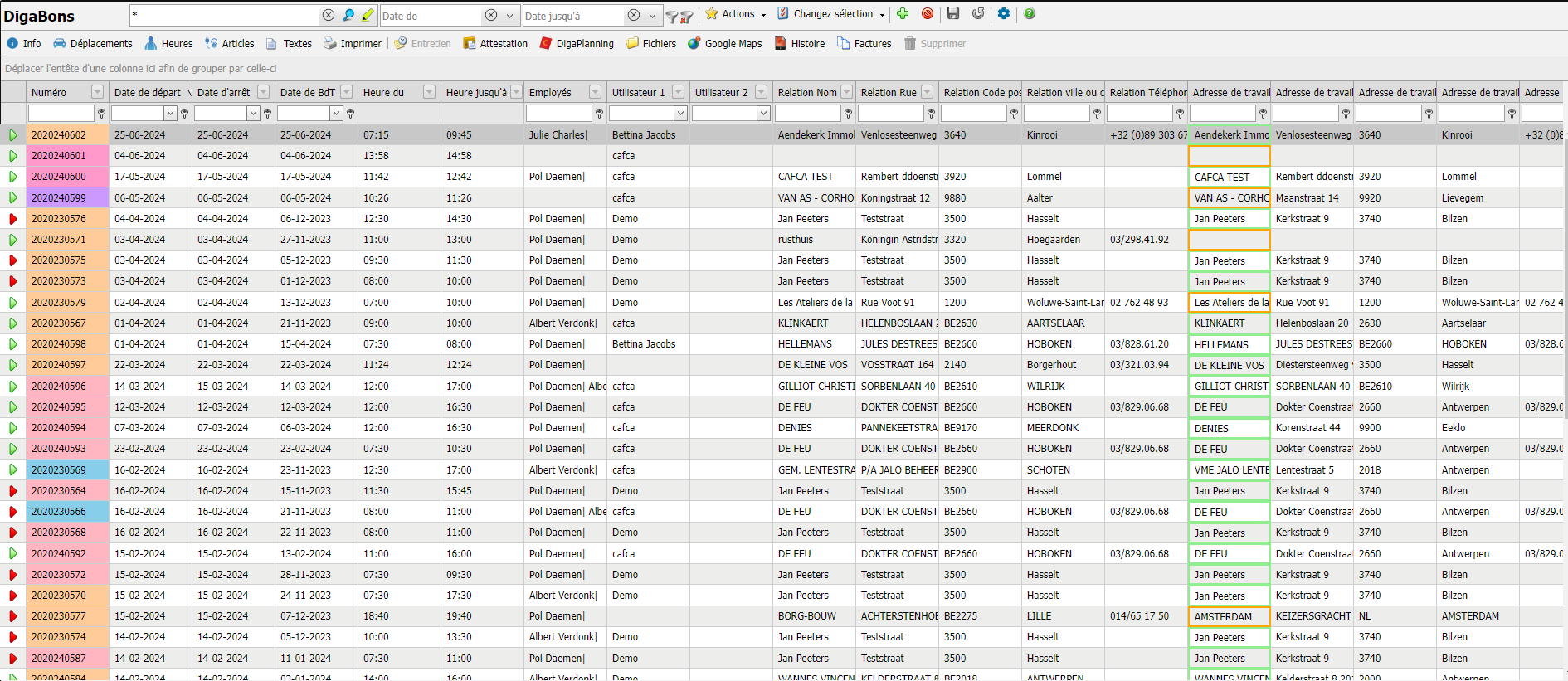Remove filters with the funnel-with-red-X icon
Viewport: 1568px width, 681px height.
pos(686,16)
